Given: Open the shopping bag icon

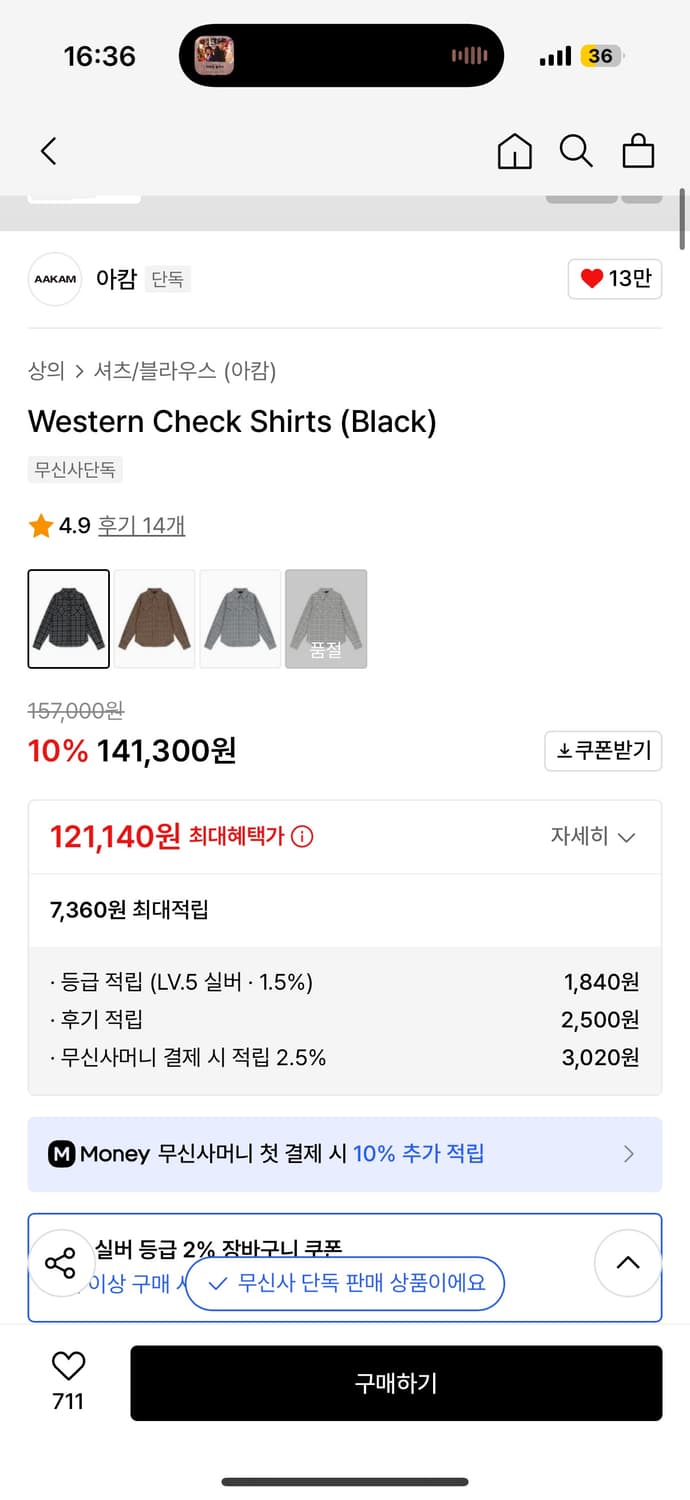Looking at the screenshot, I should pos(638,151).
